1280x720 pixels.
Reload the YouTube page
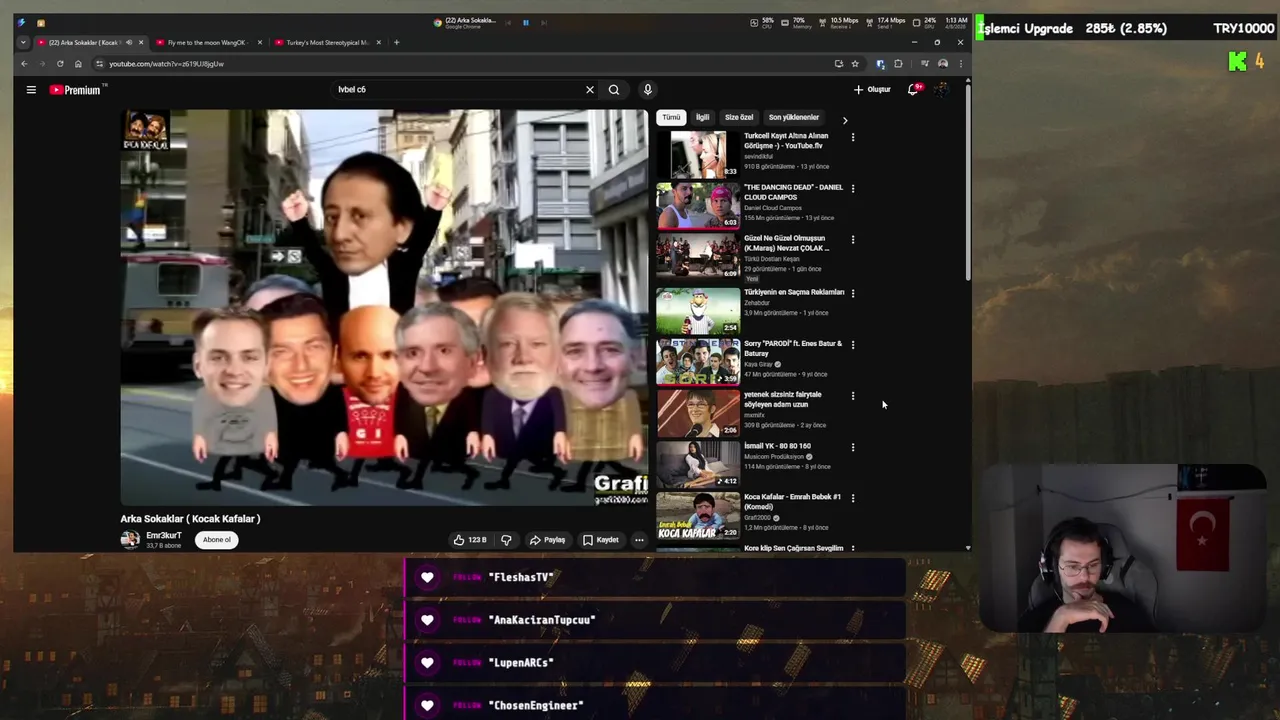[x=60, y=64]
